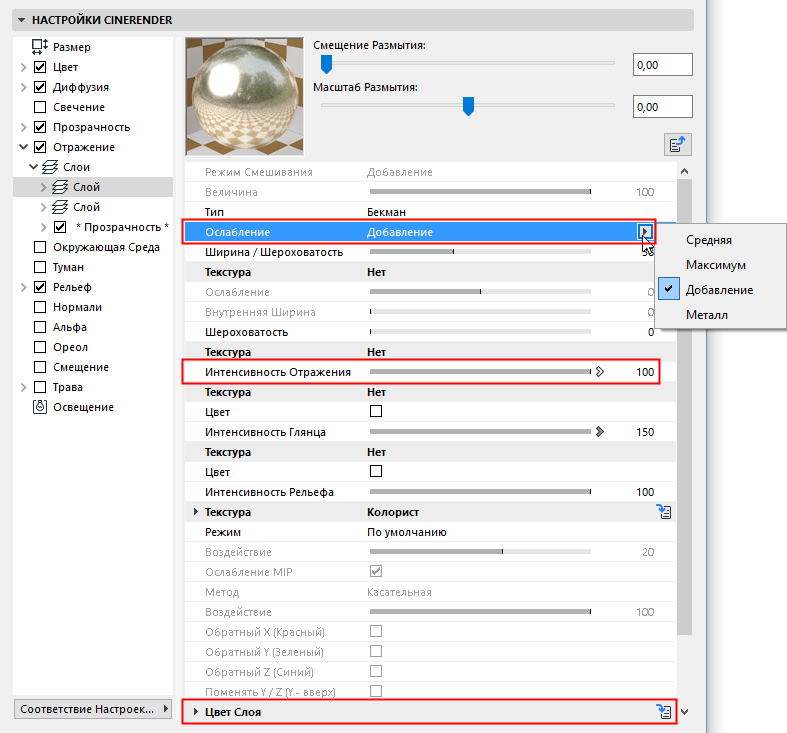Image resolution: width=787 pixels, height=733 pixels.
Task: Collapse the Отражение tree node
Action: click(x=23, y=147)
